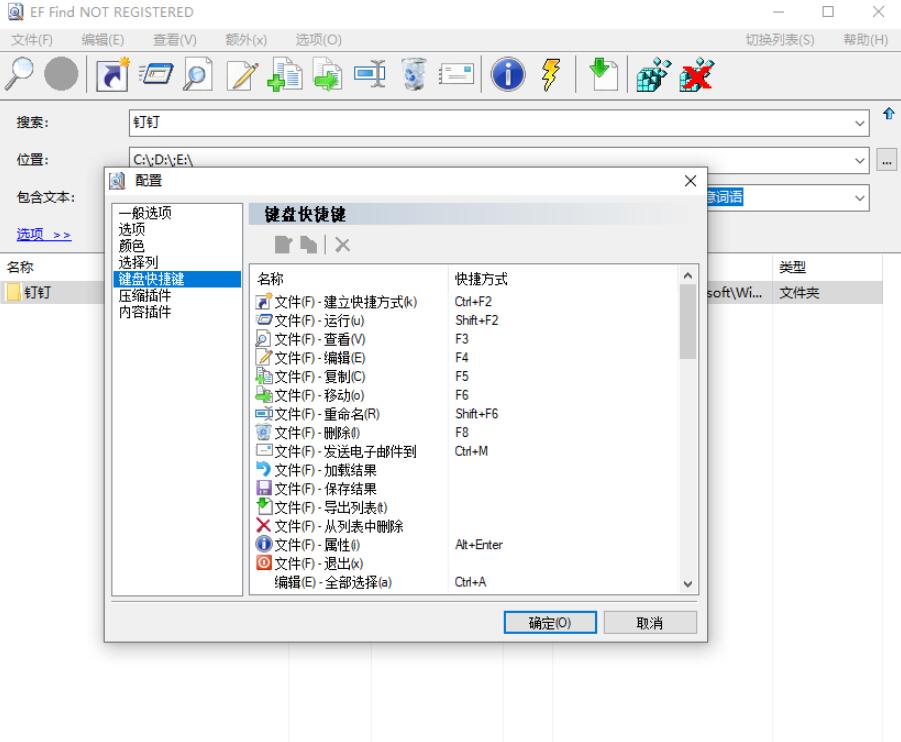Click the send email envelope toolbar icon

456,74
